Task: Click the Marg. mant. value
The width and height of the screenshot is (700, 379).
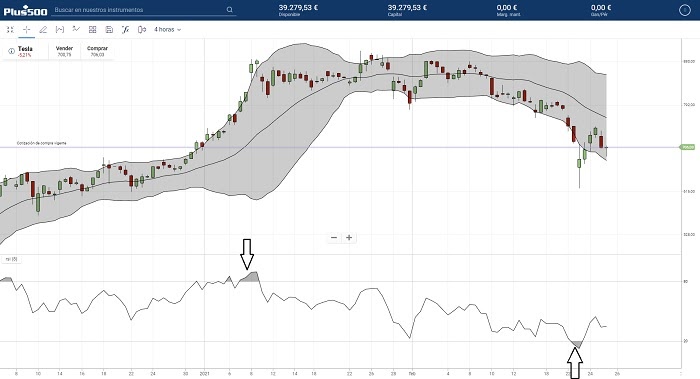Action: click(507, 8)
